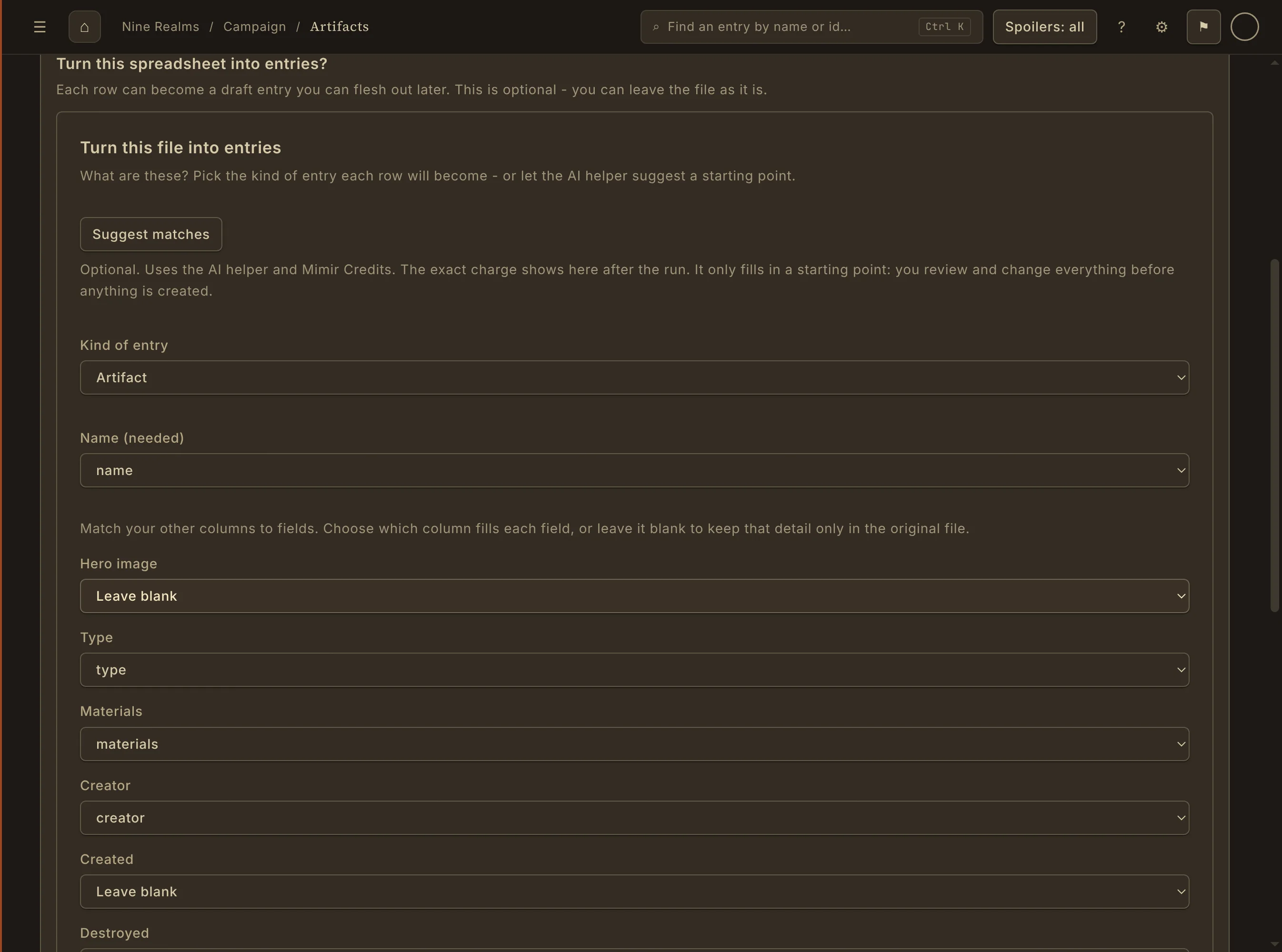
Task: Open Type field dropdown
Action: (x=635, y=670)
